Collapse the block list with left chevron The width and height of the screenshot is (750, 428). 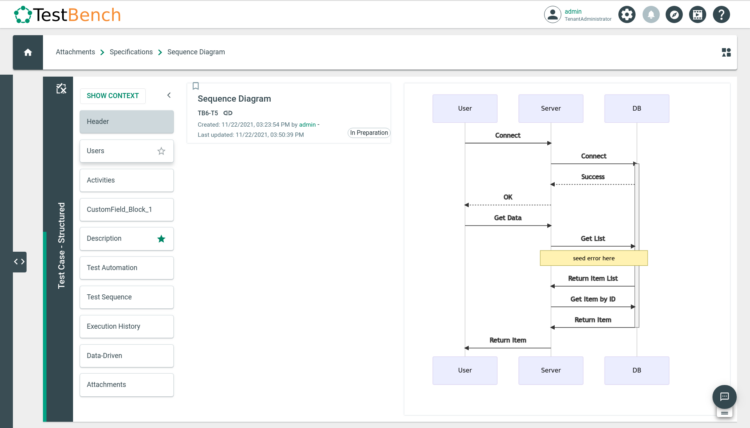[169, 95]
